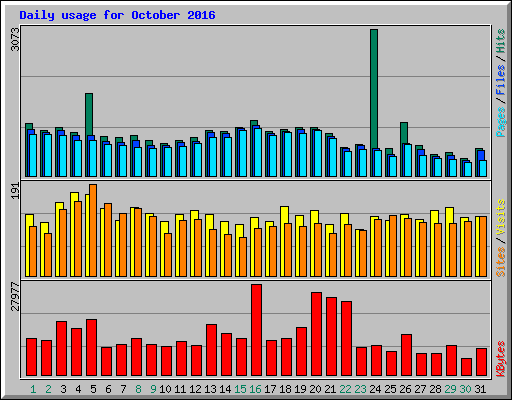Image resolution: width=512 pixels, height=400 pixels.
Task: Click day 5 on the x-axis
Action: pos(93,389)
